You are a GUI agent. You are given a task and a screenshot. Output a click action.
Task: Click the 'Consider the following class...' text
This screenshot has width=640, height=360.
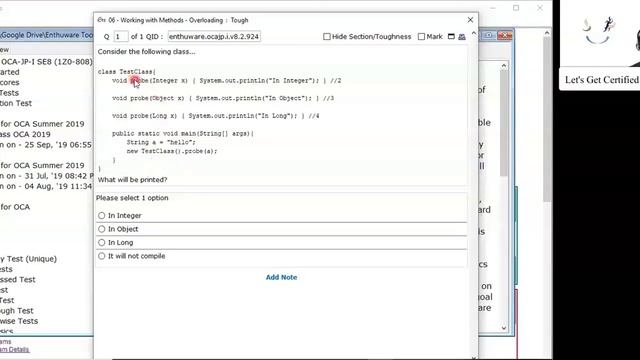[147, 51]
